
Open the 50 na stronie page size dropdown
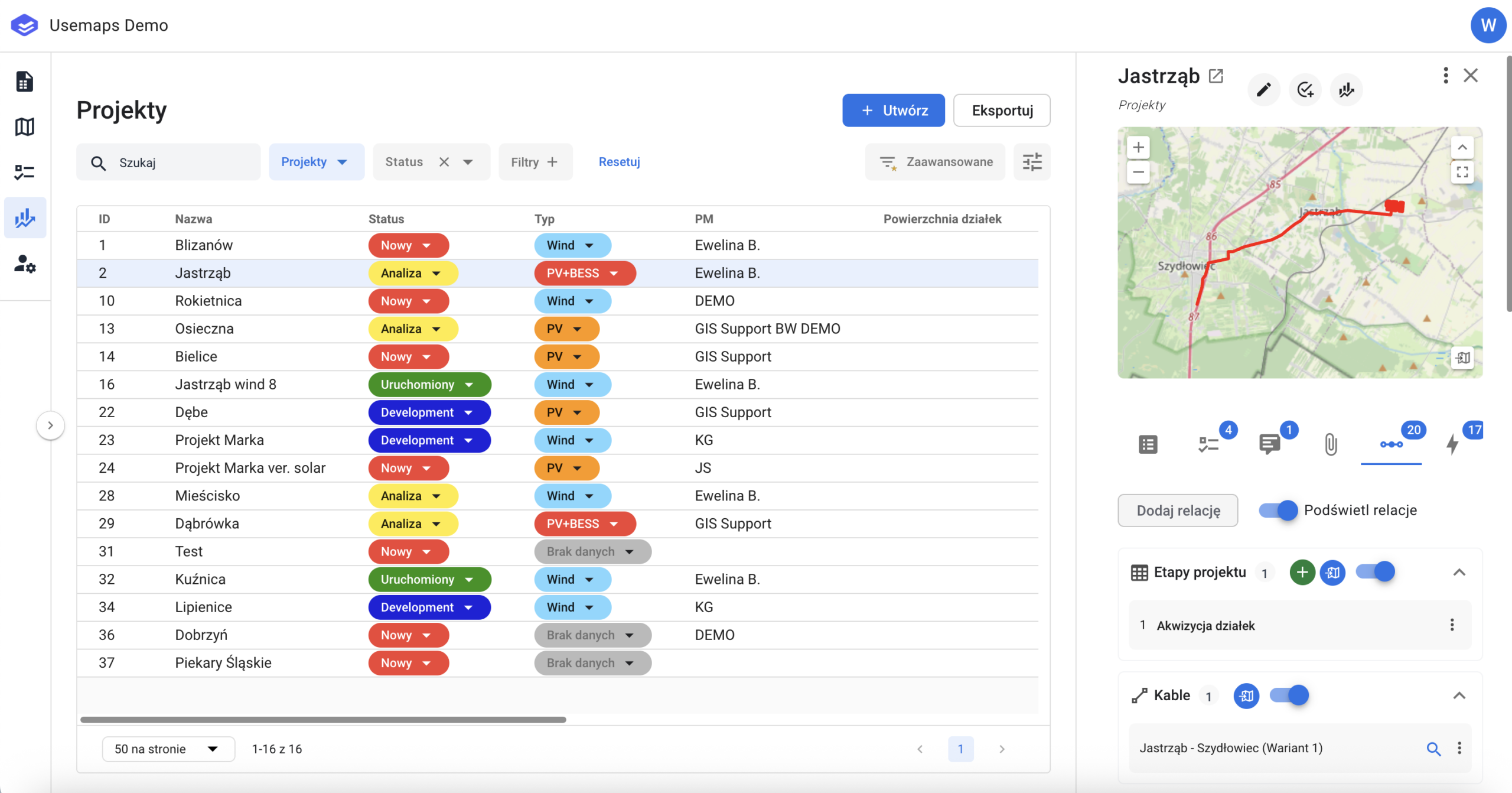pos(168,749)
